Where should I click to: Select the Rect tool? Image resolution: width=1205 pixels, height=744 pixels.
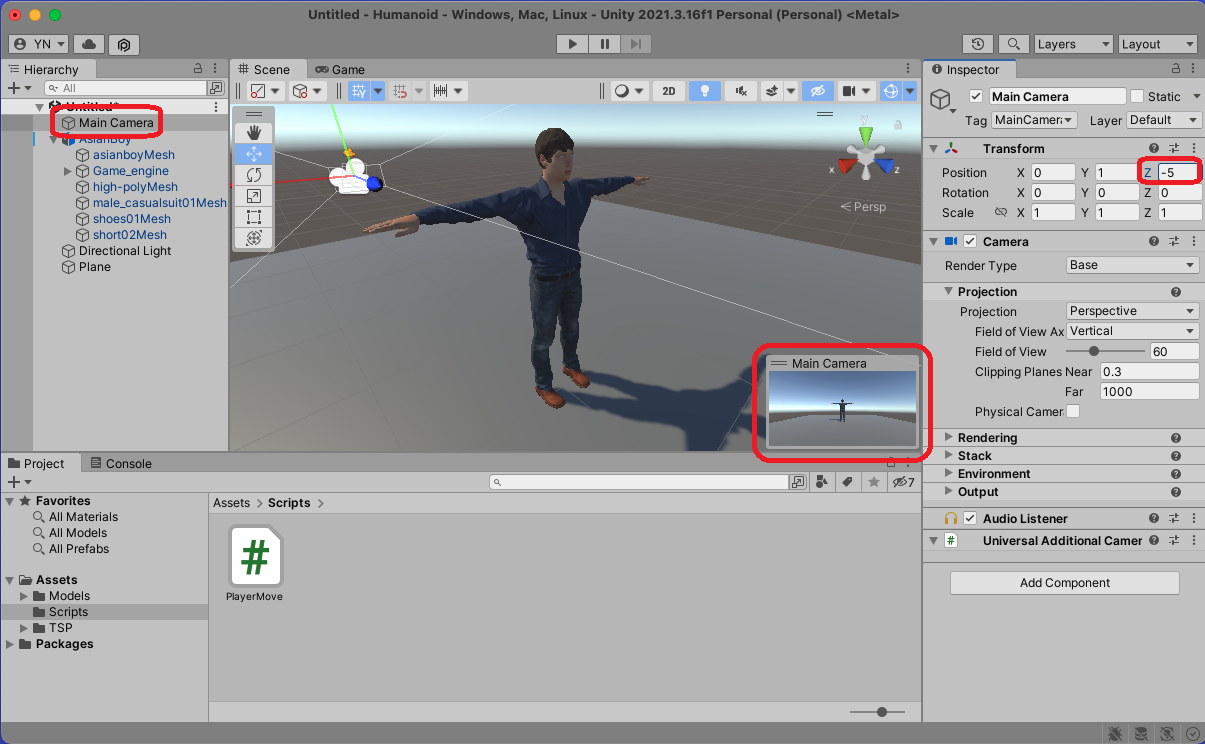point(253,217)
